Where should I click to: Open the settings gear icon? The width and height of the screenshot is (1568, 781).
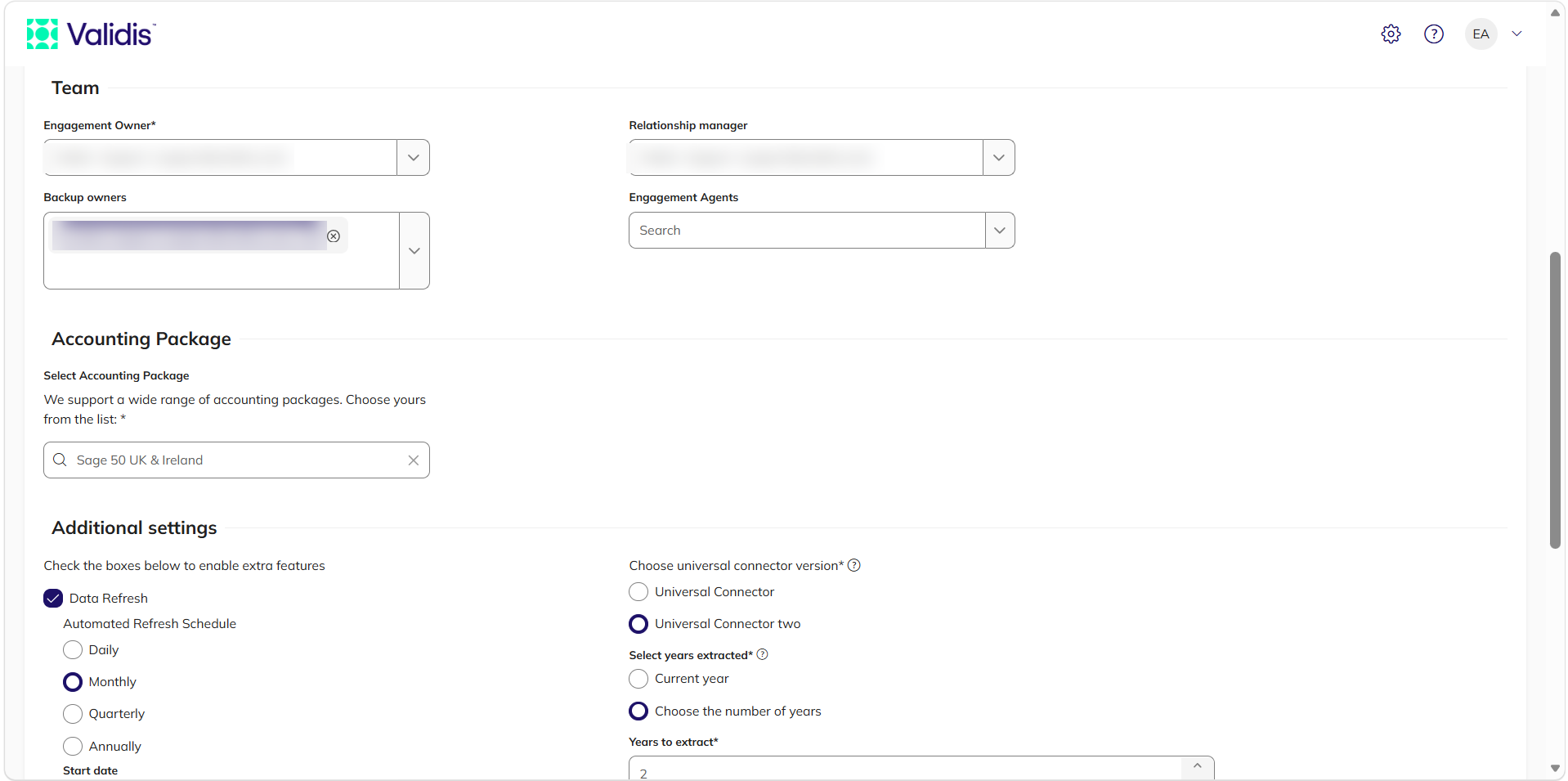pyautogui.click(x=1391, y=34)
